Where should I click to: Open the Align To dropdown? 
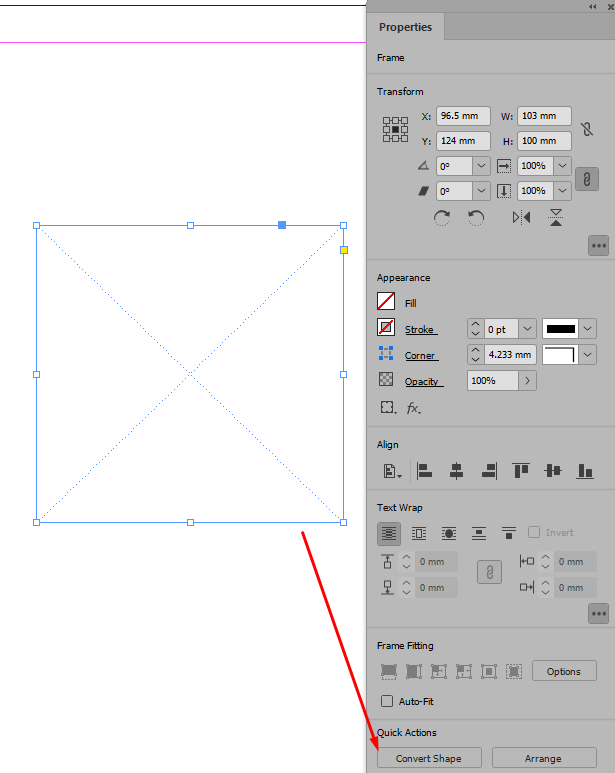click(x=392, y=471)
